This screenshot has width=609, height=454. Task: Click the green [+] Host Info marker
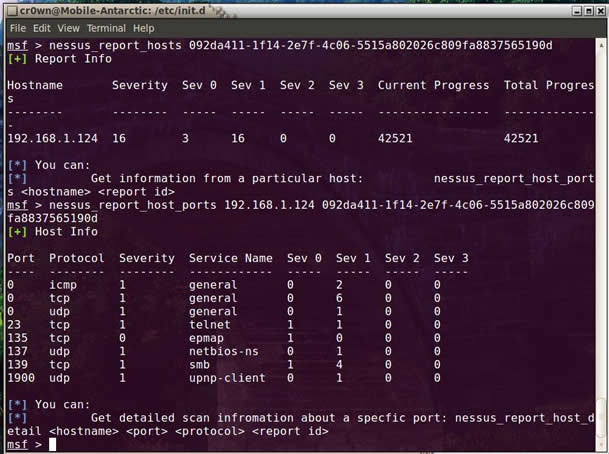pos(17,231)
